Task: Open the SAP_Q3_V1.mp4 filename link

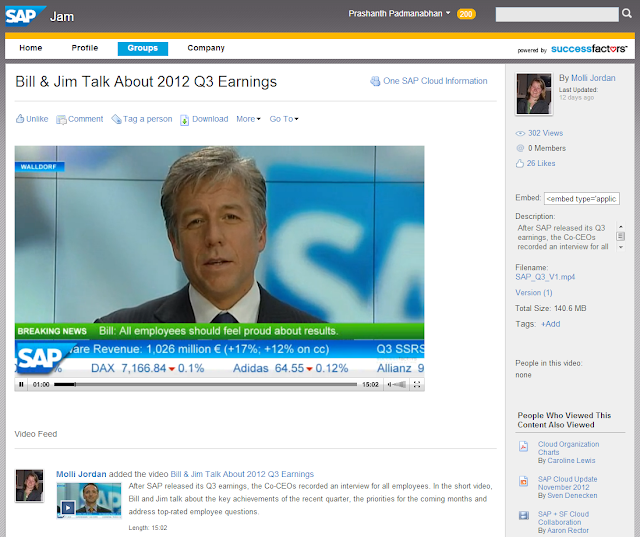Action: tap(545, 277)
